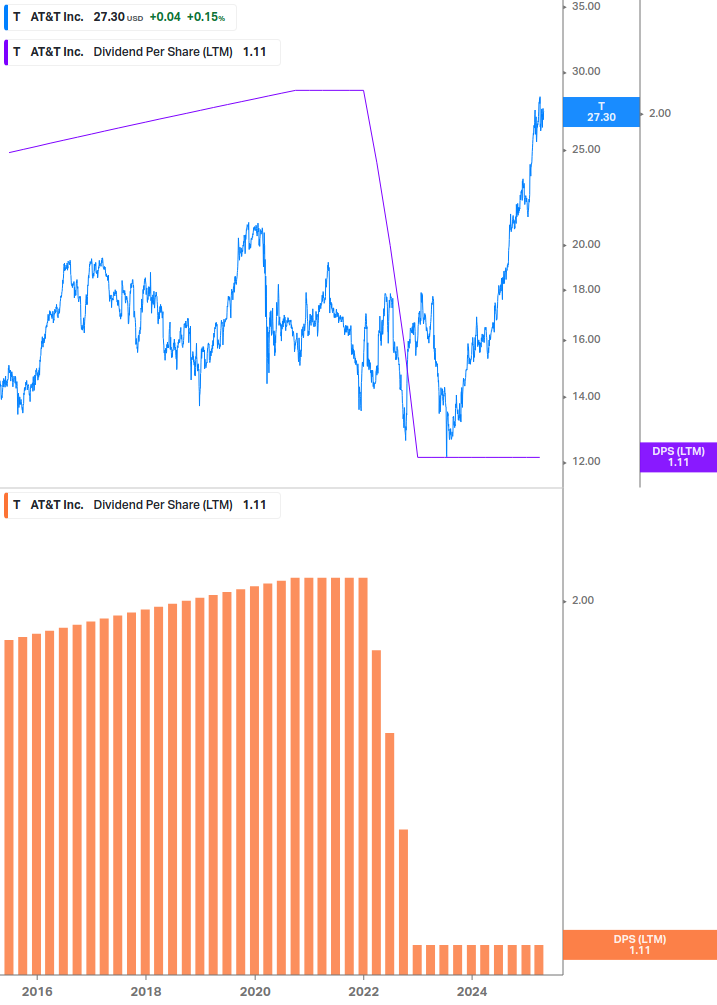Image resolution: width=717 pixels, height=1005 pixels.
Task: Click the first orange dividend bar on the left
Action: click(9, 807)
